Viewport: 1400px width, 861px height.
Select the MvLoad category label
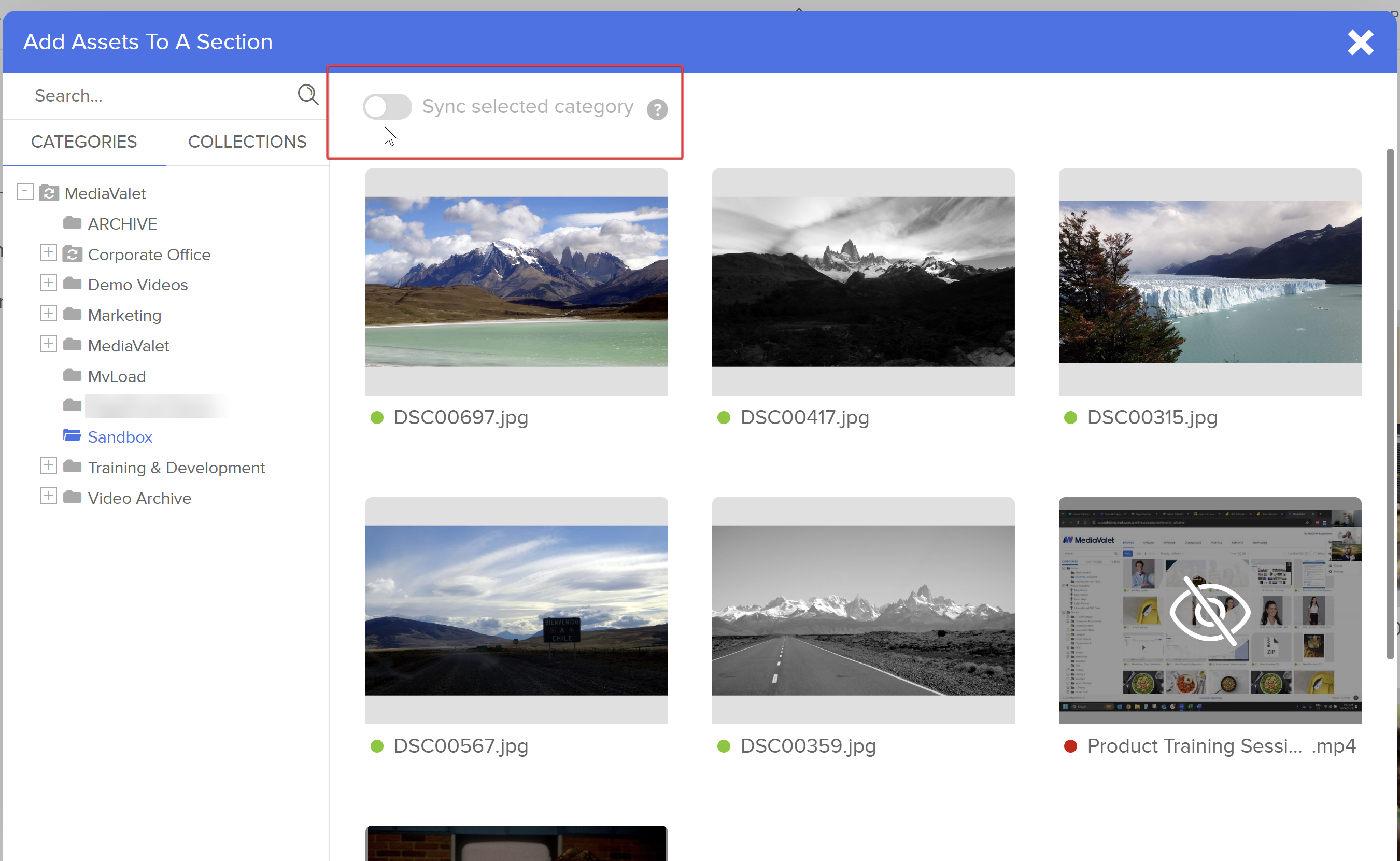click(117, 376)
